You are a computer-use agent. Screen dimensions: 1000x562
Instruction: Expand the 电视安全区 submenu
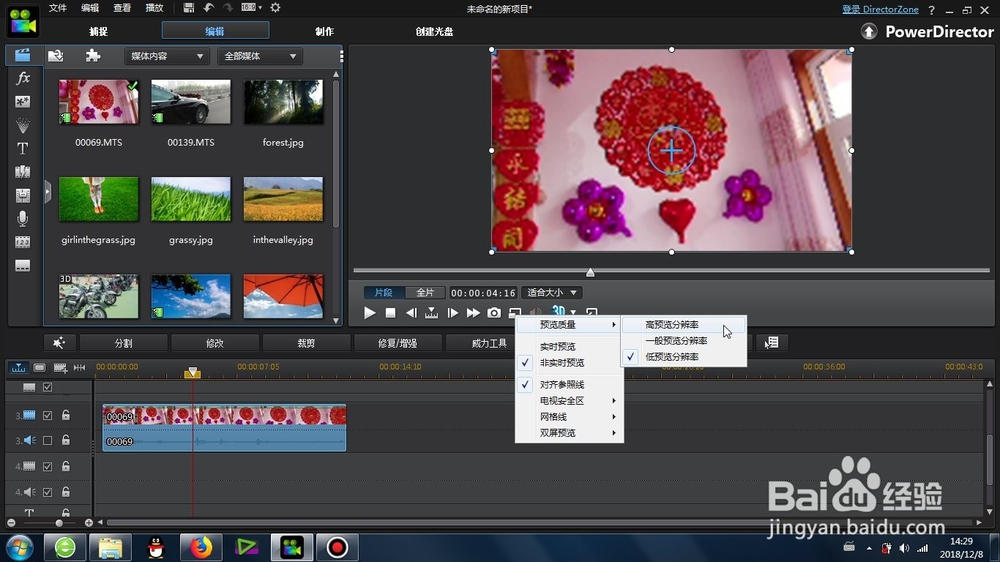click(x=570, y=401)
